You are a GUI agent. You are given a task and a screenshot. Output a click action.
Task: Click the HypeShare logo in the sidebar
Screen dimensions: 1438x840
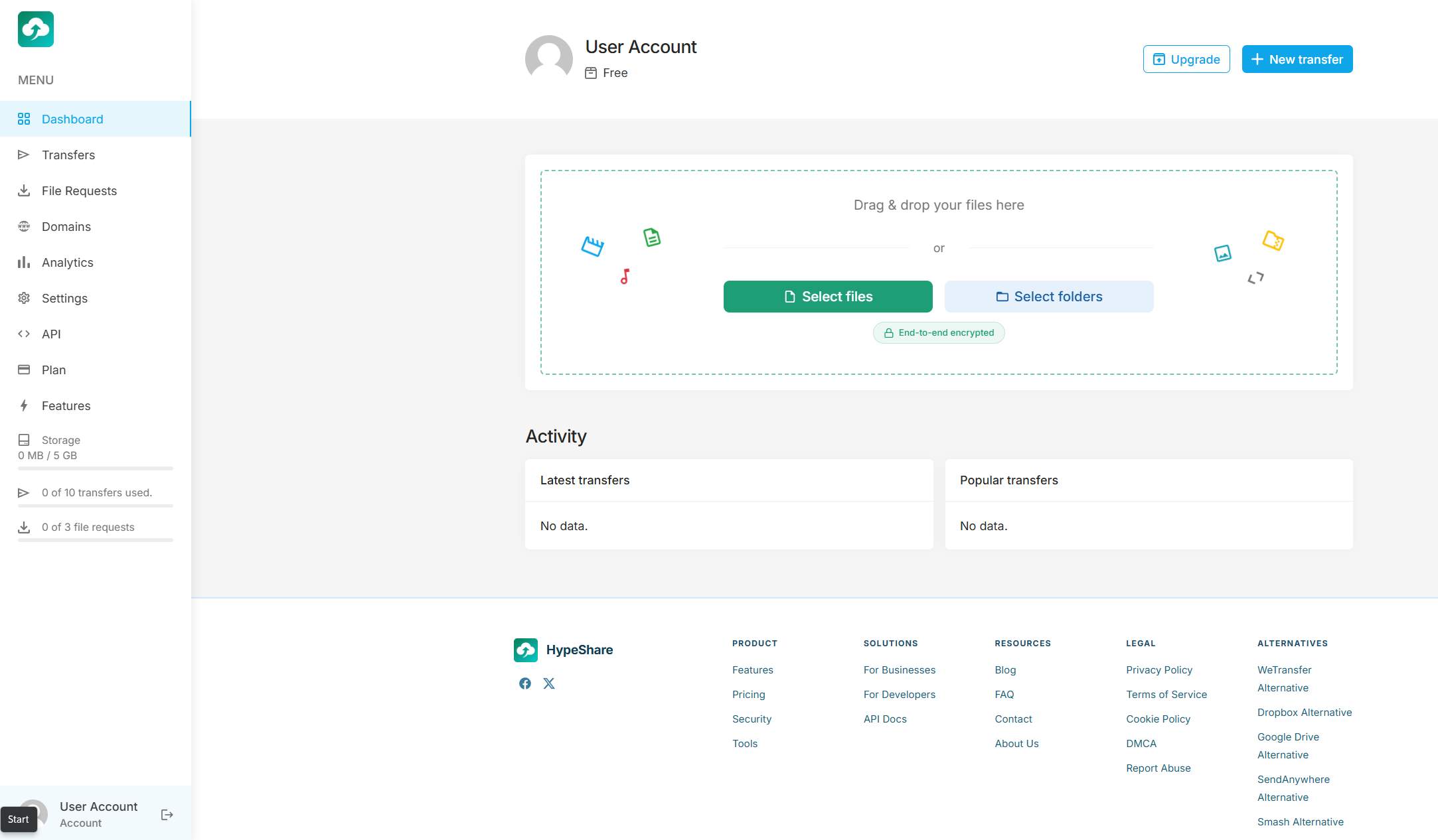(x=36, y=29)
